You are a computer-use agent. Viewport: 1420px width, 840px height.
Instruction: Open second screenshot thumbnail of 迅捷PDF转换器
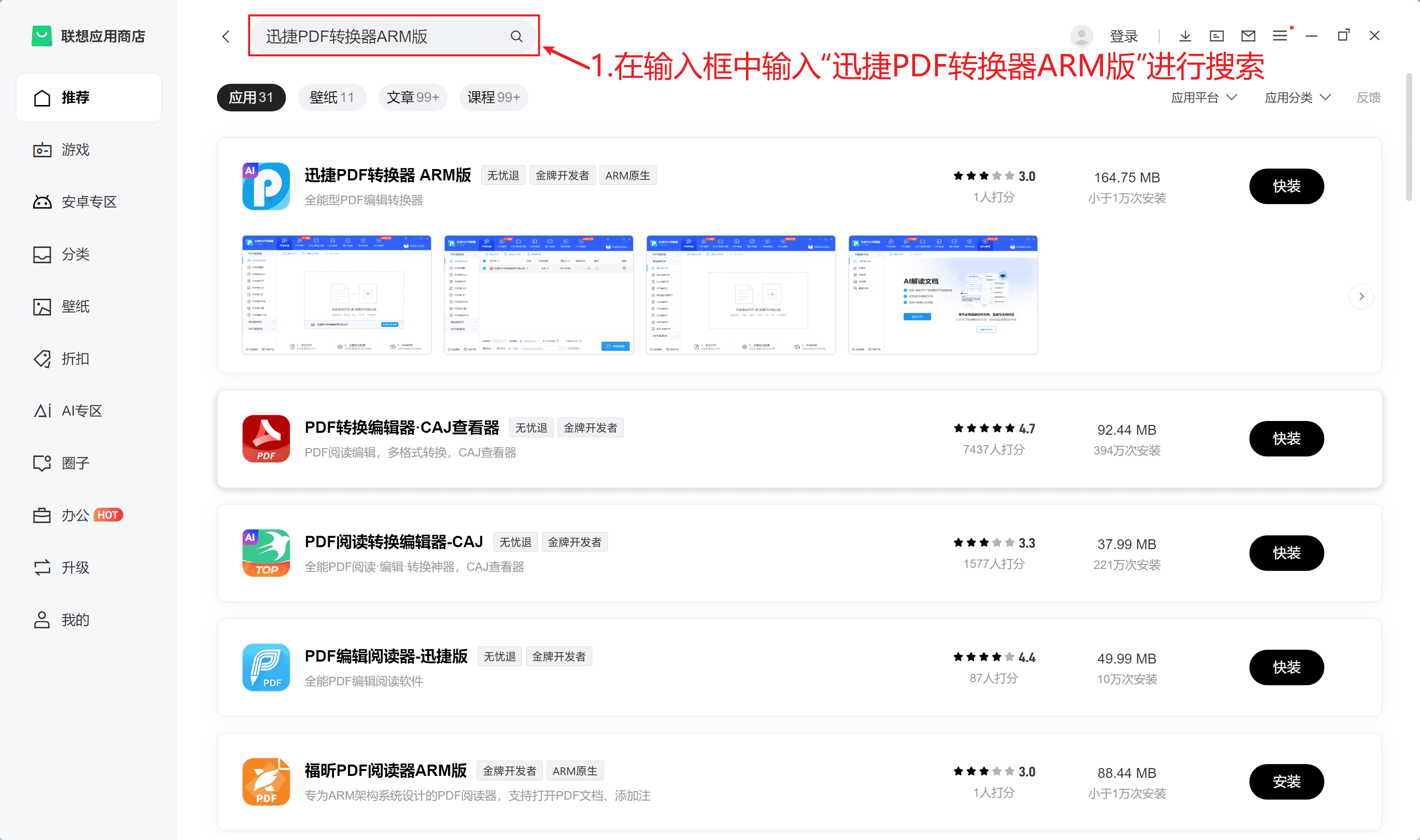pyautogui.click(x=539, y=295)
